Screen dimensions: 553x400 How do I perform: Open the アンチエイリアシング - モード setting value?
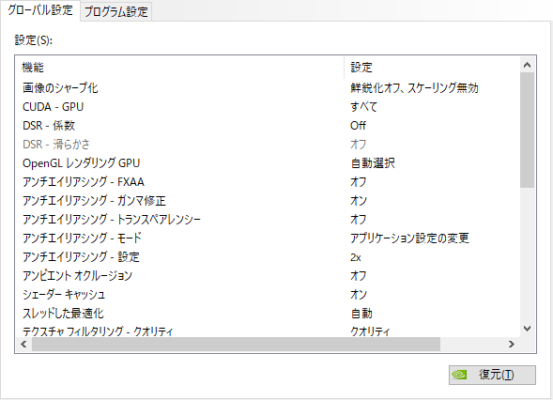(409, 238)
